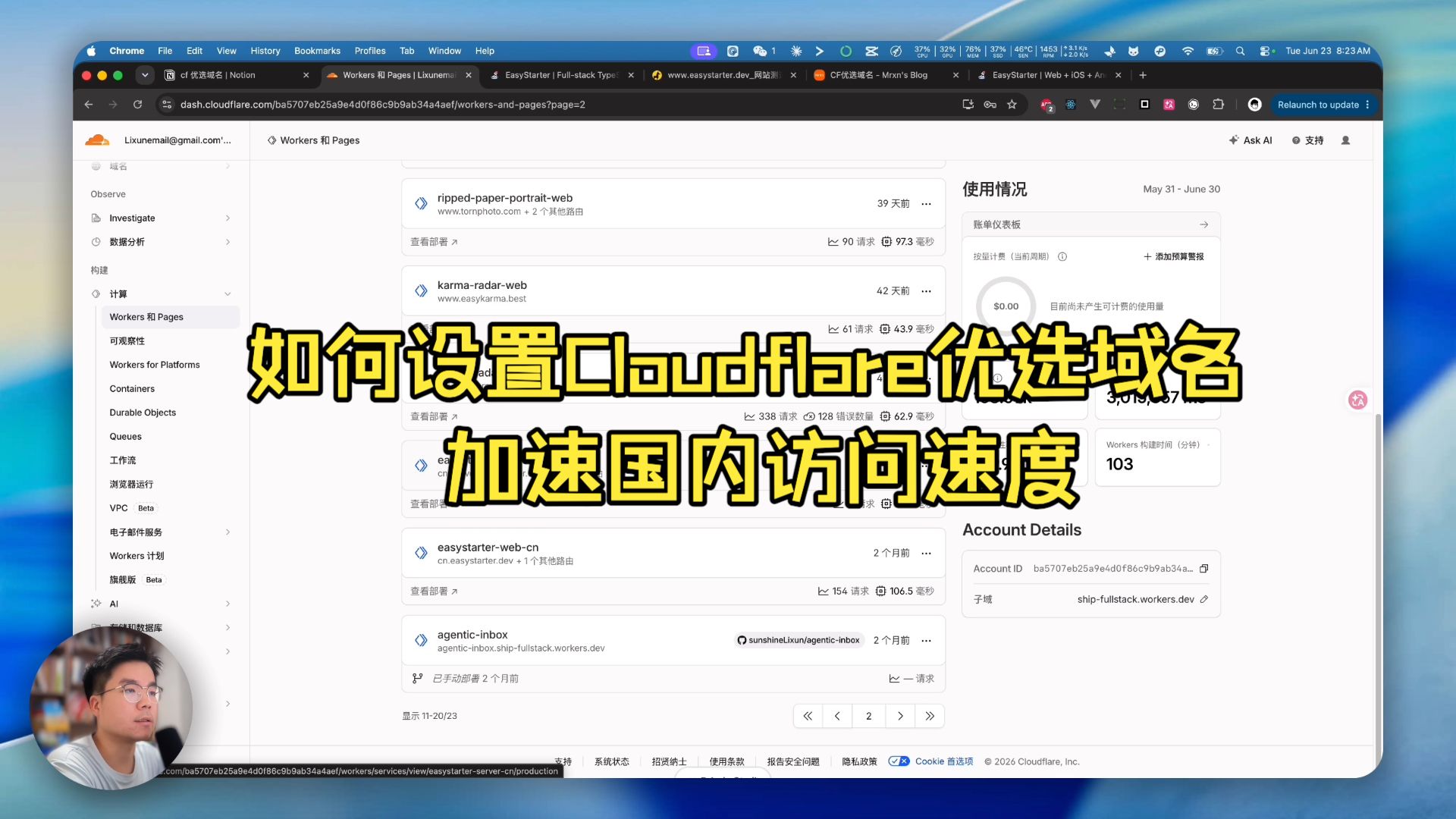Screen dimensions: 1456x819
Task: Open 工作流 sidebar item
Action: tap(122, 460)
